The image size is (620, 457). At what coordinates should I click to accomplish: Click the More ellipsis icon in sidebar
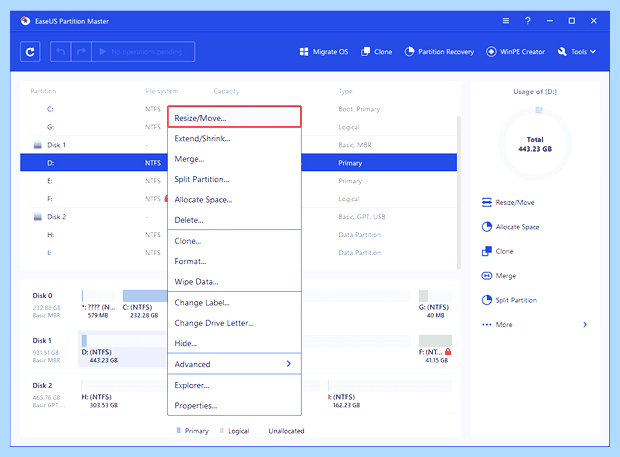(x=487, y=325)
